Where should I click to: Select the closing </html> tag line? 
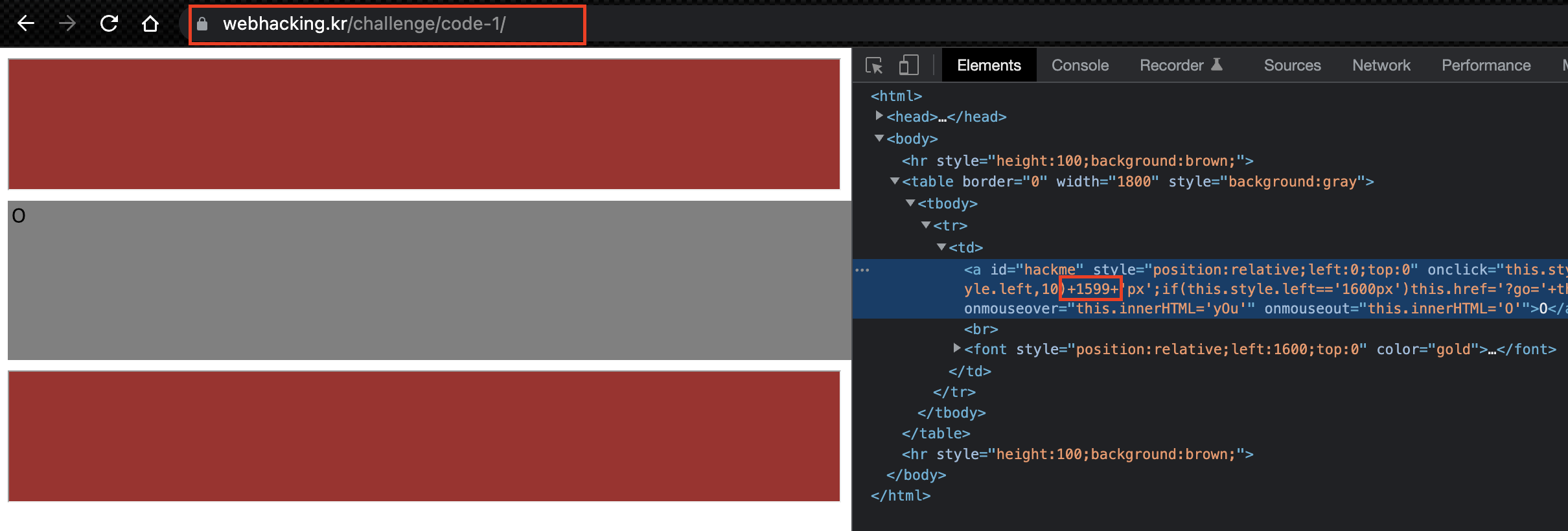901,495
